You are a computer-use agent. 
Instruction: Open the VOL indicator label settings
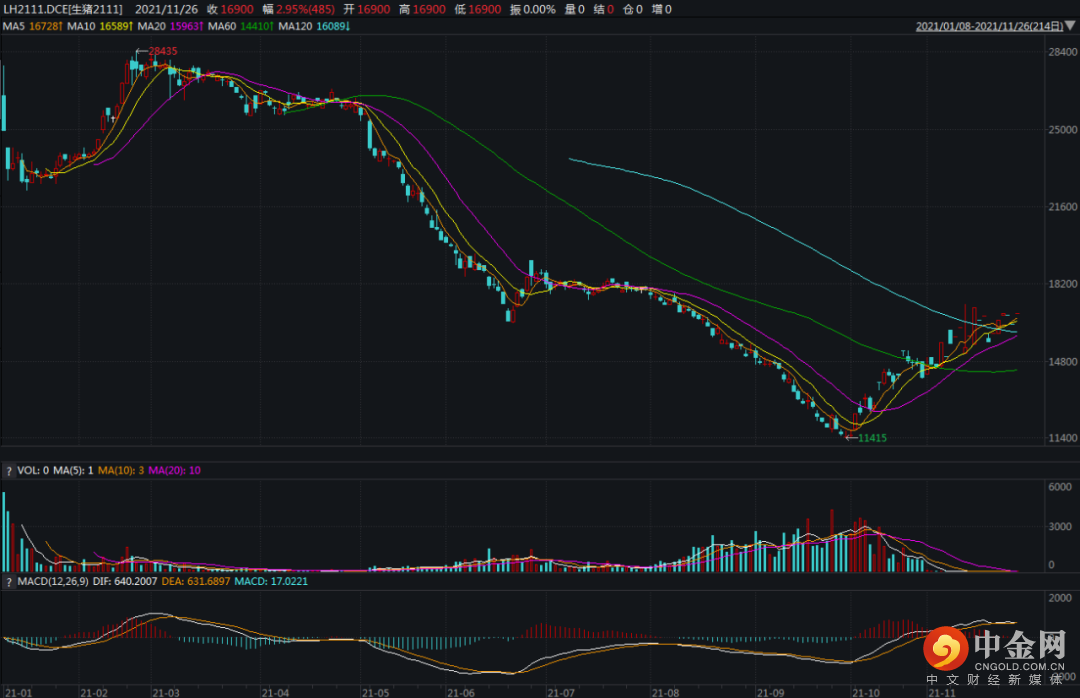coord(34,470)
